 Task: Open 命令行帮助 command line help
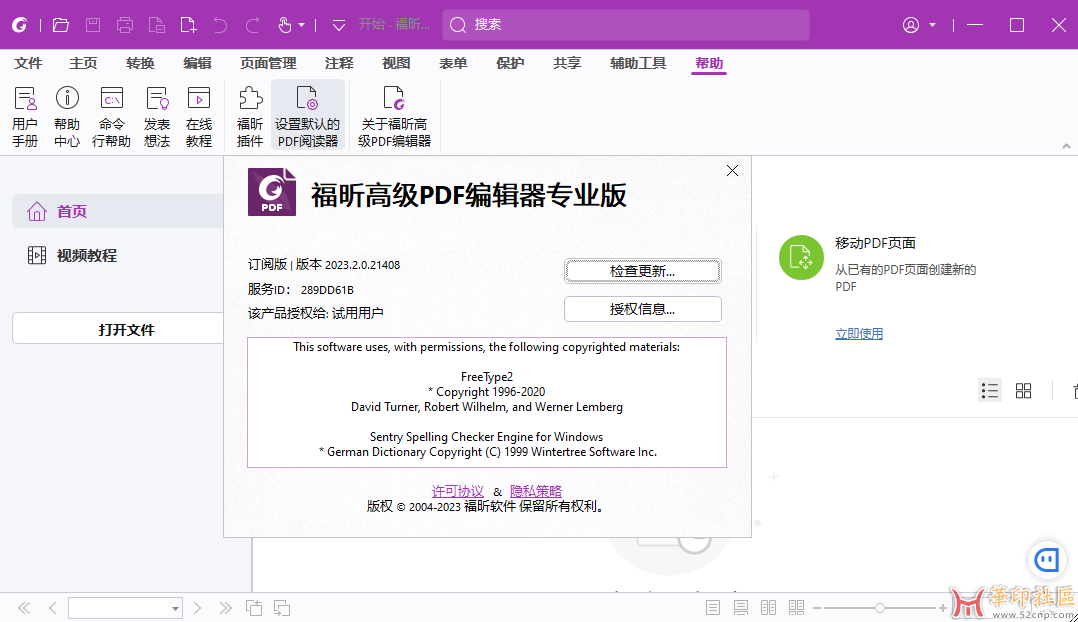click(111, 115)
